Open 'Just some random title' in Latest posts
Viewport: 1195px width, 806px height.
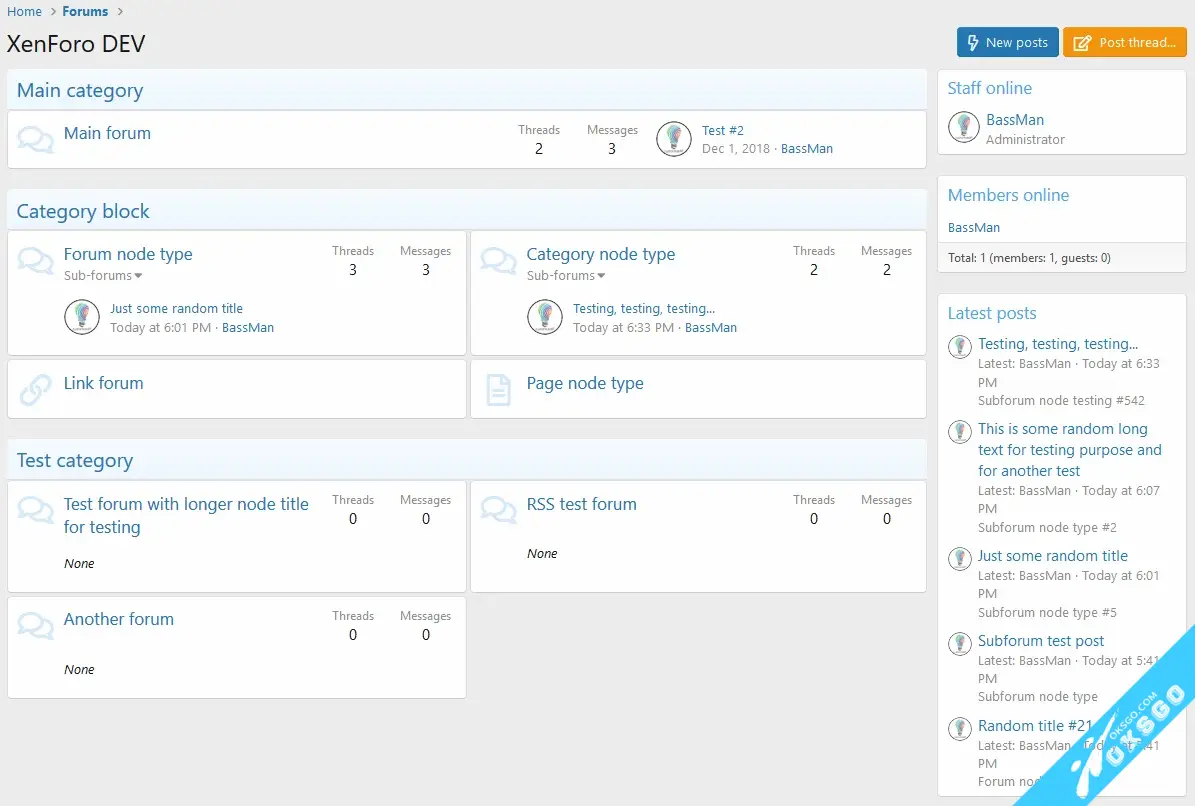[x=1052, y=556]
